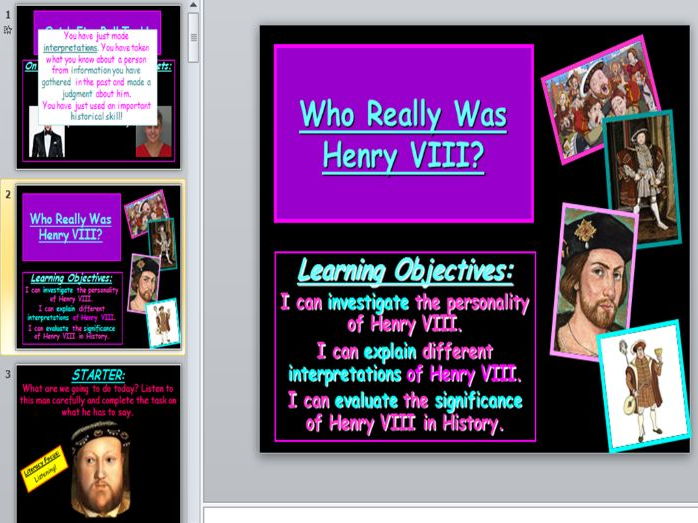Click the slide panel scrollbar up arrow
698x523 pixels.
point(193,6)
